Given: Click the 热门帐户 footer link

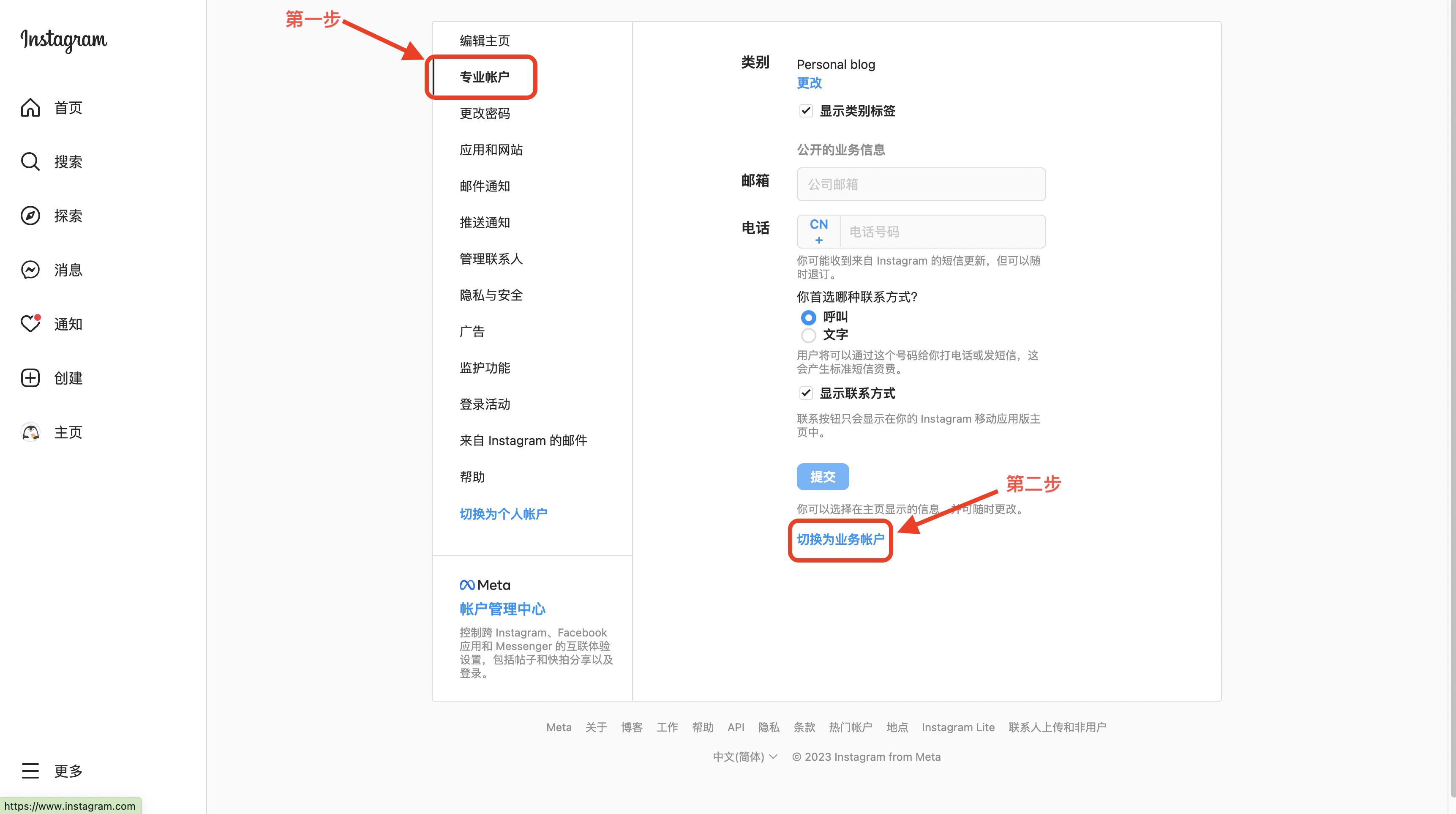Looking at the screenshot, I should tap(851, 727).
